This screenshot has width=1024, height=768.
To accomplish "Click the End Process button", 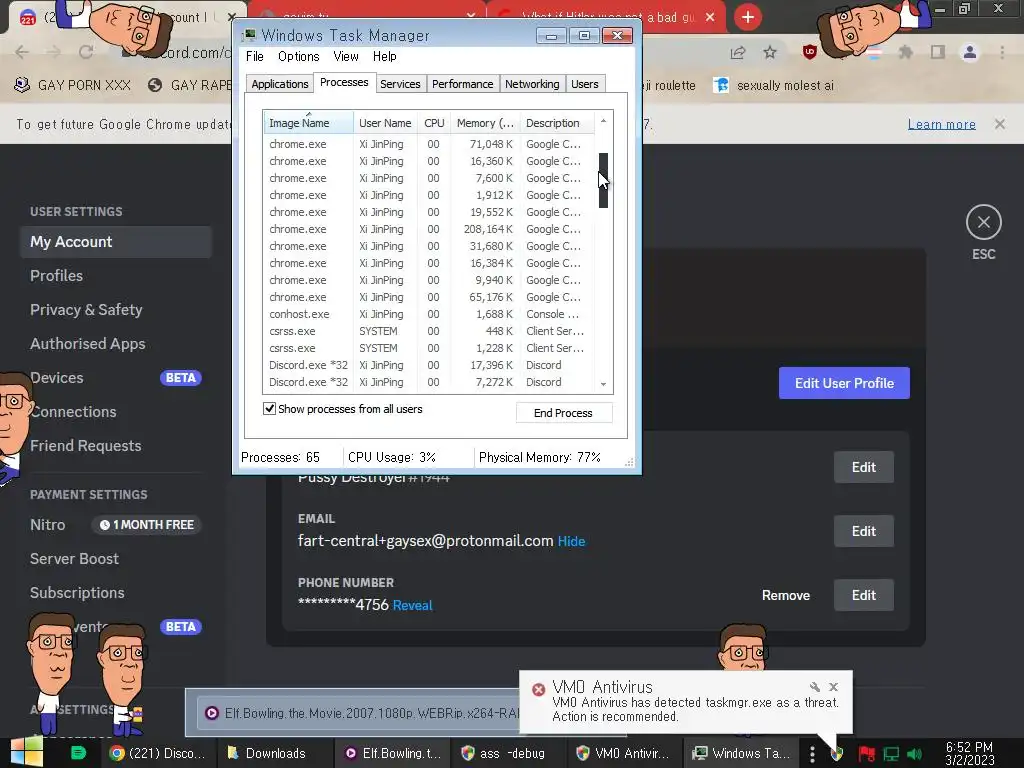I will (x=564, y=413).
